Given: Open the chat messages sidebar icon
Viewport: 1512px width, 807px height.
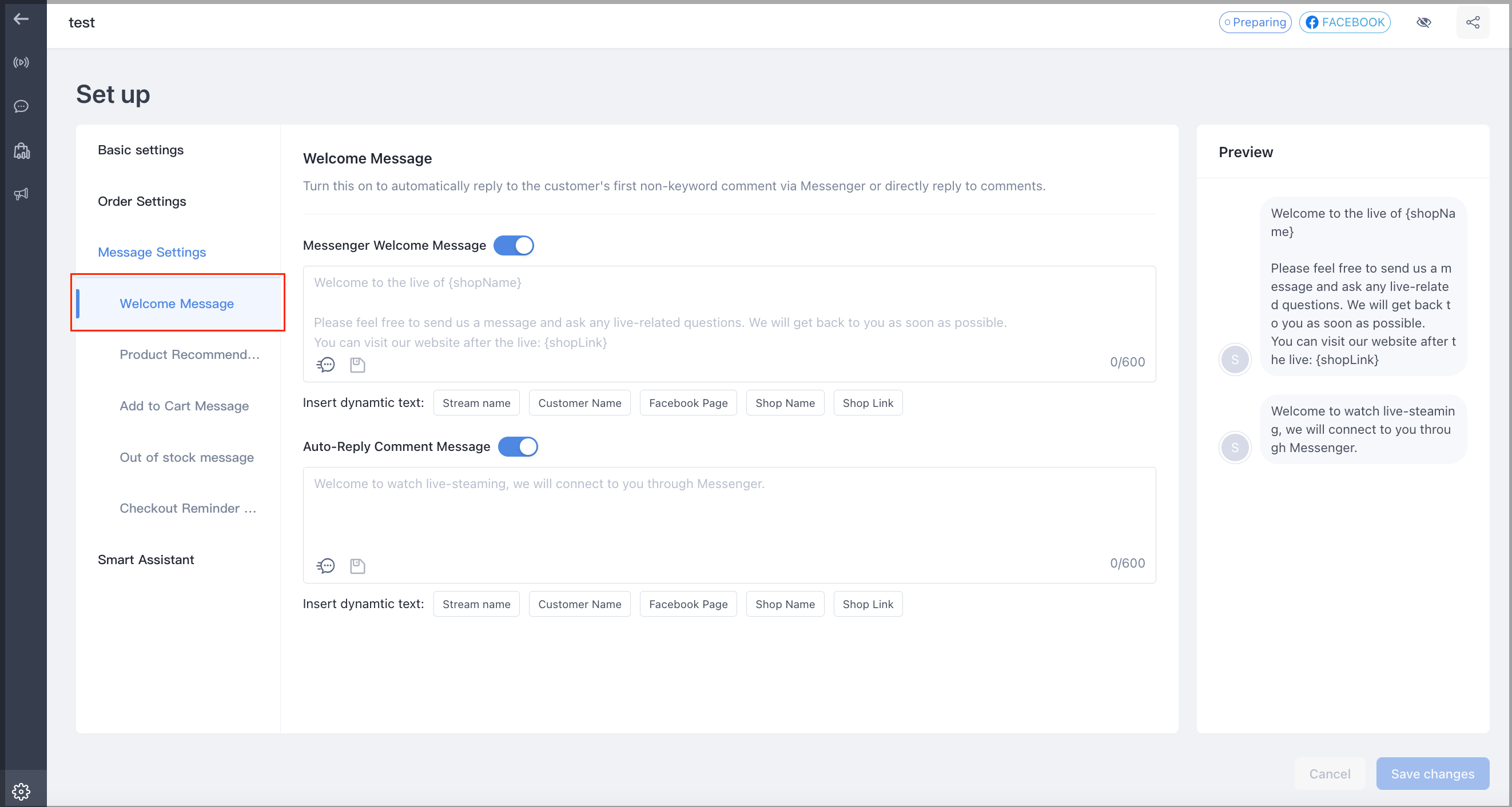Looking at the screenshot, I should [x=21, y=106].
